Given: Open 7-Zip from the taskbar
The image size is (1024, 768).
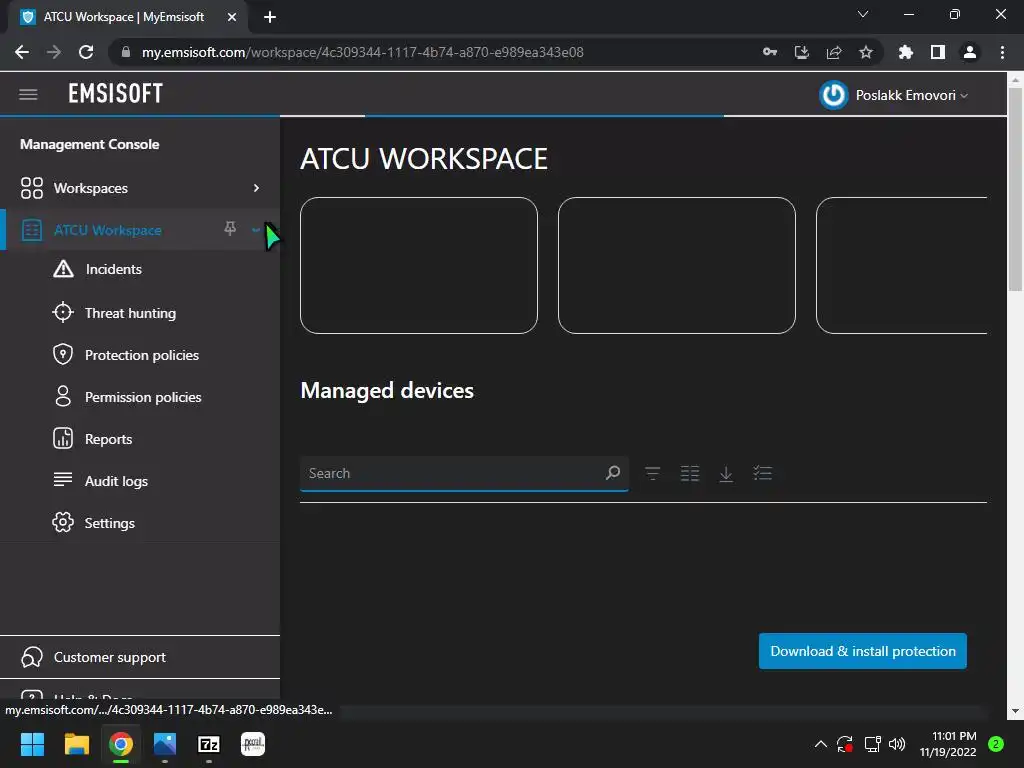Looking at the screenshot, I should 209,744.
